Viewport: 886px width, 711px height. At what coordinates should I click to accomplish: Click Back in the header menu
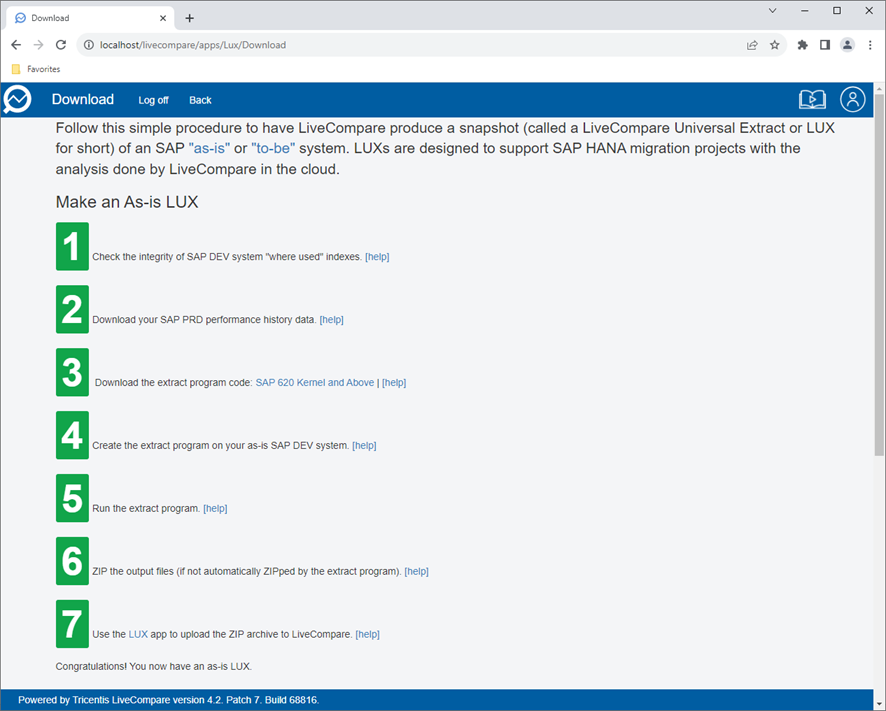(x=200, y=100)
